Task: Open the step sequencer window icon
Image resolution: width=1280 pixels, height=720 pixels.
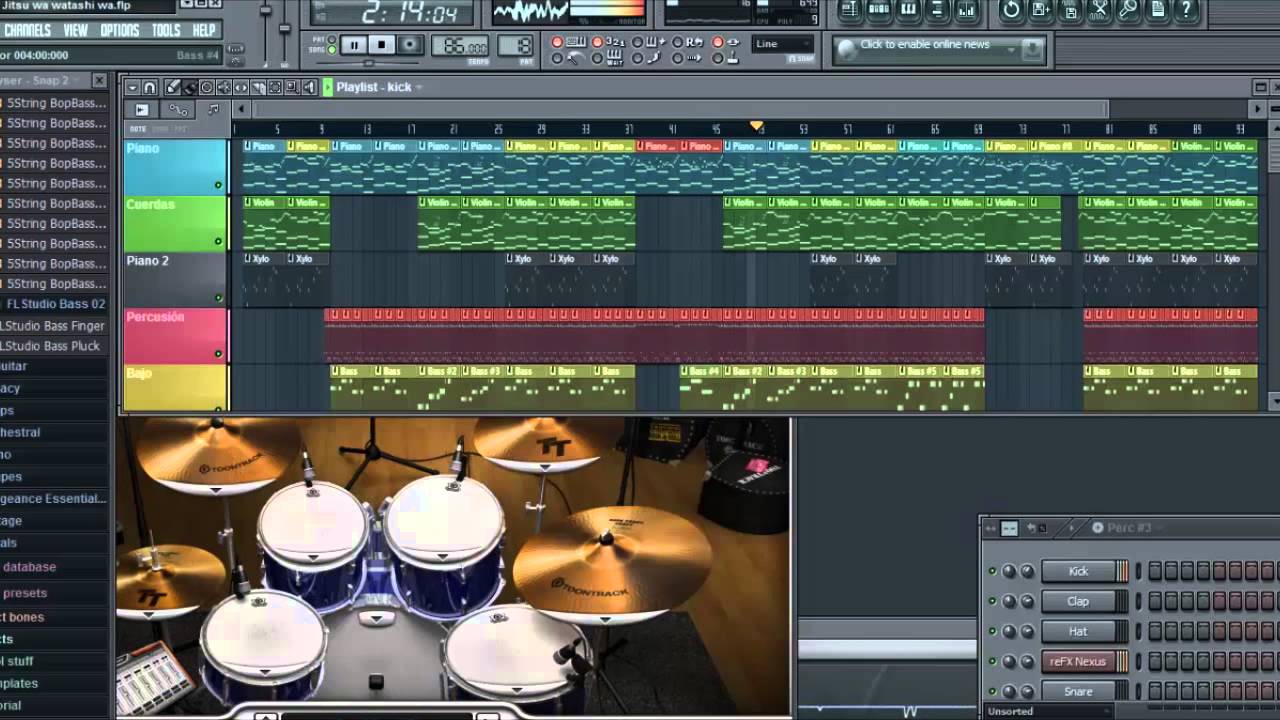Action: click(879, 10)
